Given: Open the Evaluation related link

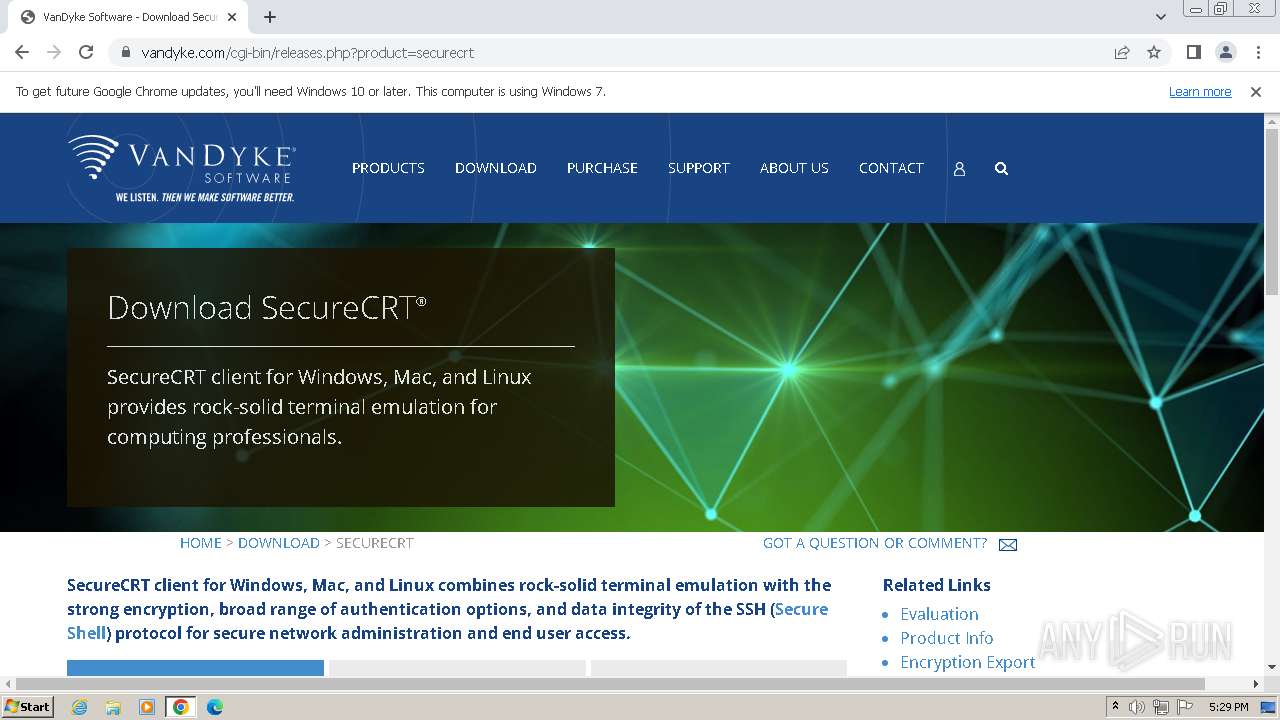Looking at the screenshot, I should pyautogui.click(x=939, y=614).
